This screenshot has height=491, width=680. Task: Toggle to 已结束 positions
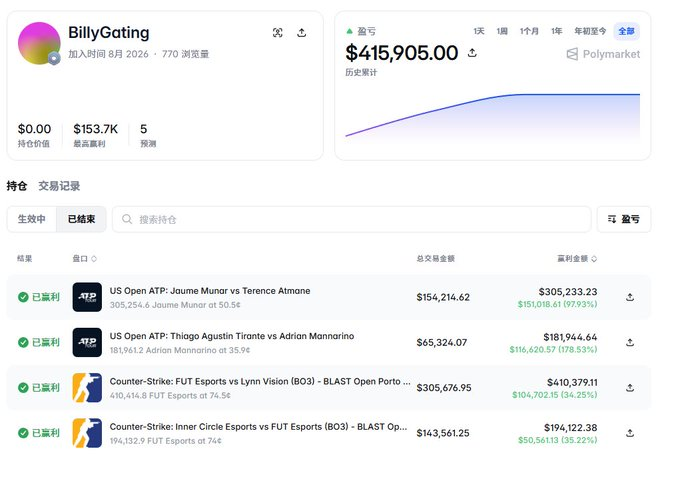click(81, 219)
